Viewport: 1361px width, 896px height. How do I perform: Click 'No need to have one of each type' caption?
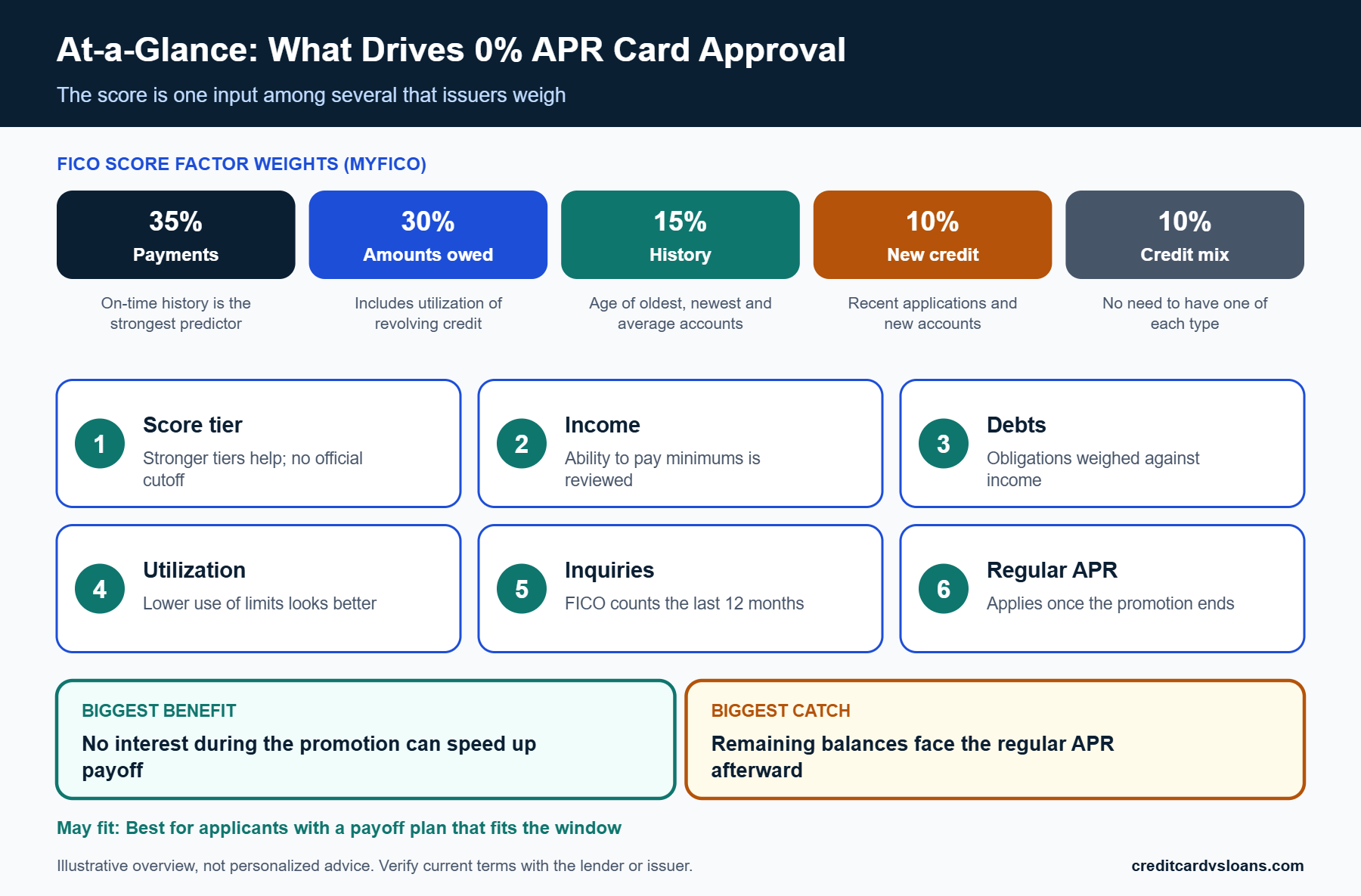[1185, 313]
